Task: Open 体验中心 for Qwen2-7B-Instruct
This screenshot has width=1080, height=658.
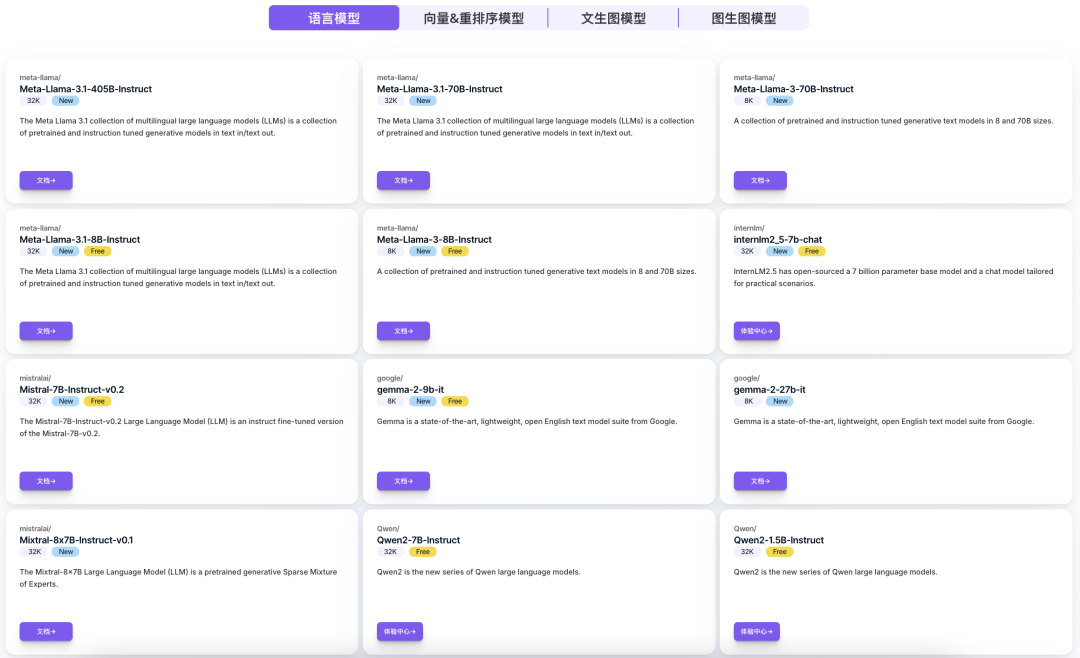Action: (x=399, y=631)
